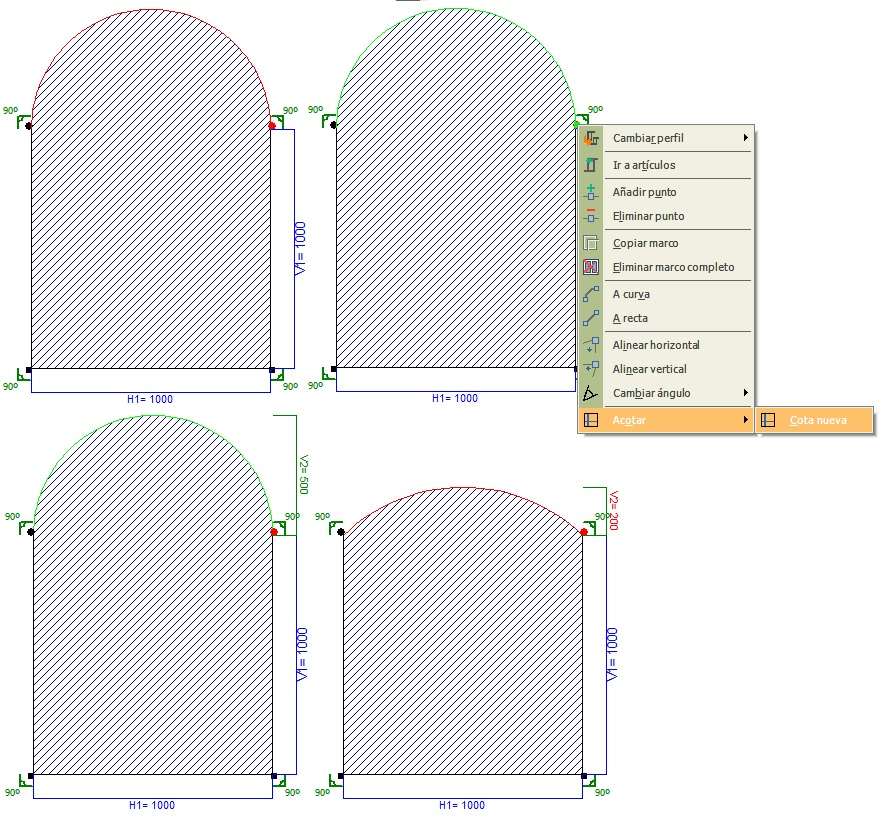Click V1= 1000 on the V2= 200 frame
882x830 pixels.
[613, 655]
